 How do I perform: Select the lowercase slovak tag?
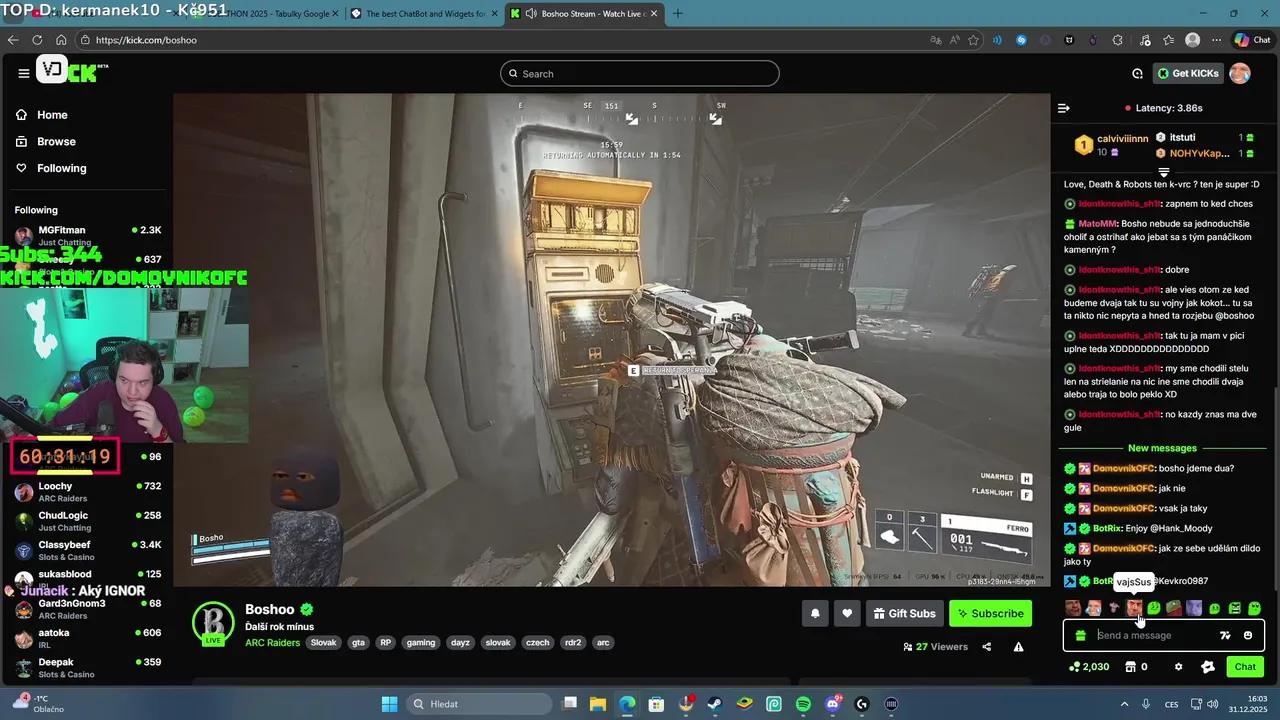pos(498,643)
